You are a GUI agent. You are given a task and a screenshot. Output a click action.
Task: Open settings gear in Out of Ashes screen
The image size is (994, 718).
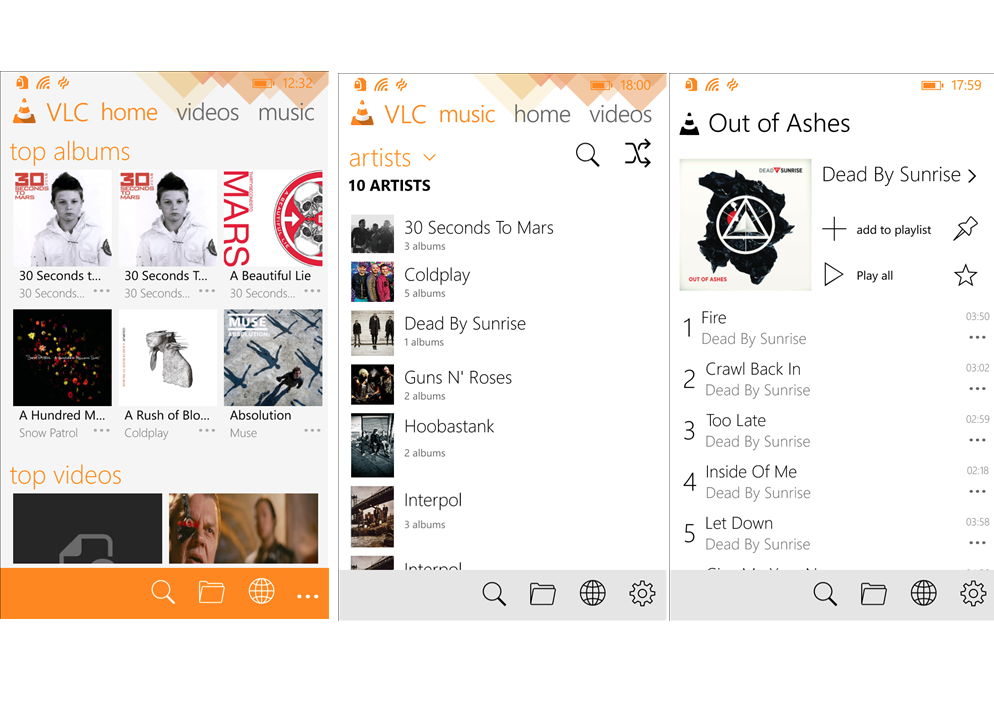point(972,594)
